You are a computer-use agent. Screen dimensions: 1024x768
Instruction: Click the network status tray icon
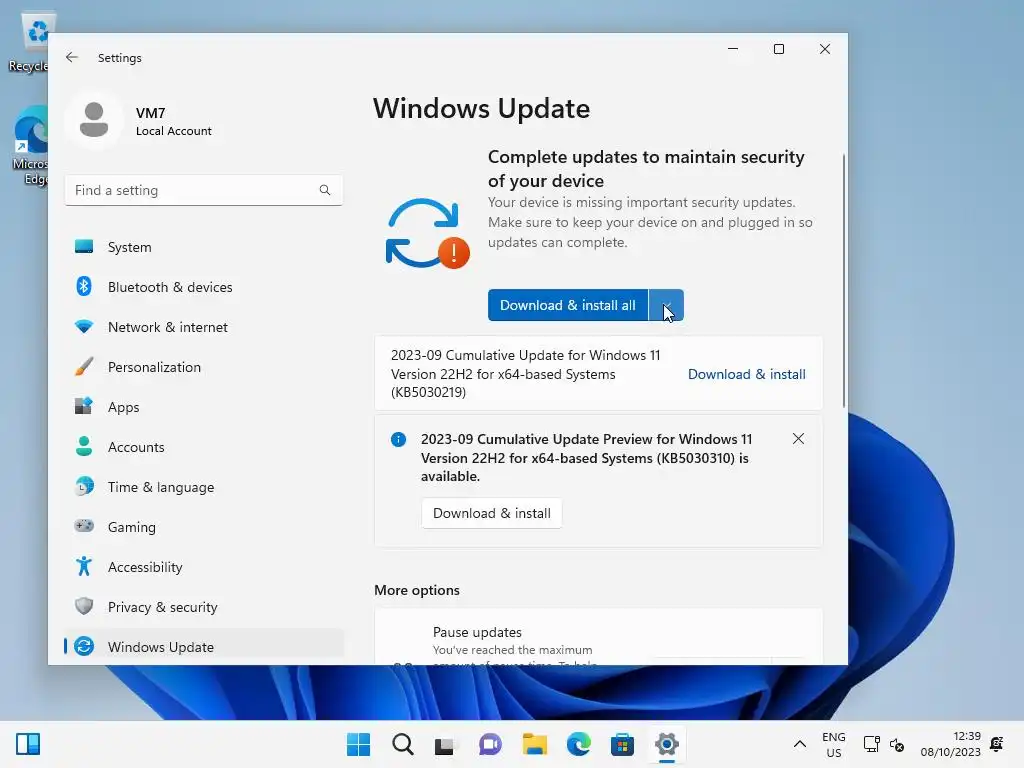point(872,744)
